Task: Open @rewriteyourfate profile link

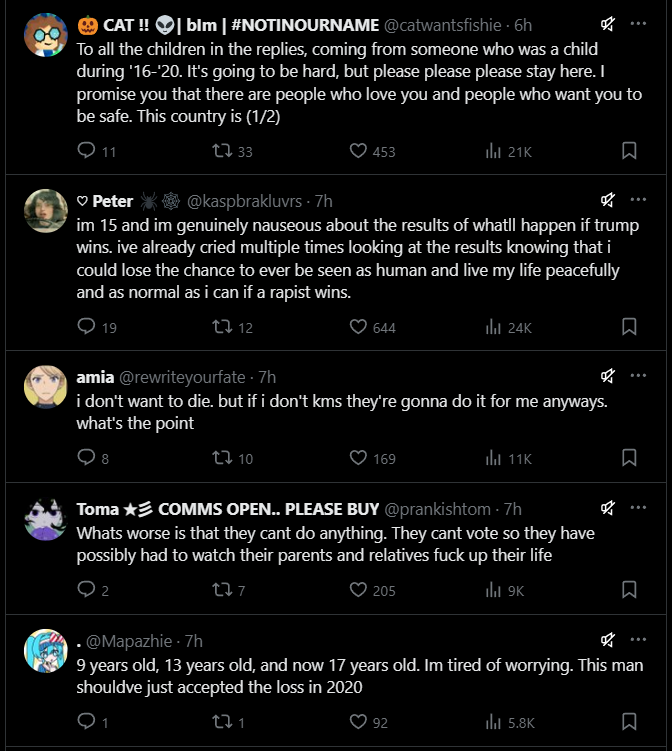Action: point(184,377)
